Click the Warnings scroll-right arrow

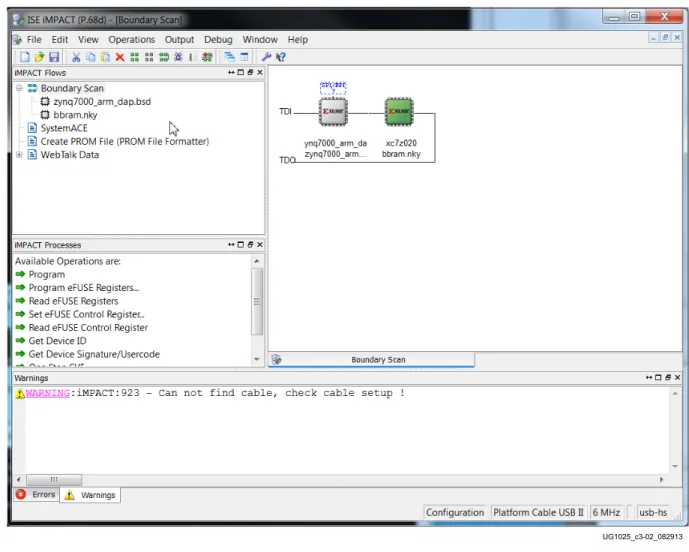pyautogui.click(x=661, y=479)
